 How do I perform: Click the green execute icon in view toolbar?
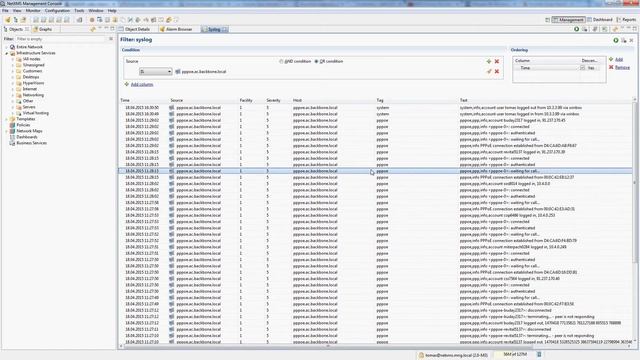(576, 29)
